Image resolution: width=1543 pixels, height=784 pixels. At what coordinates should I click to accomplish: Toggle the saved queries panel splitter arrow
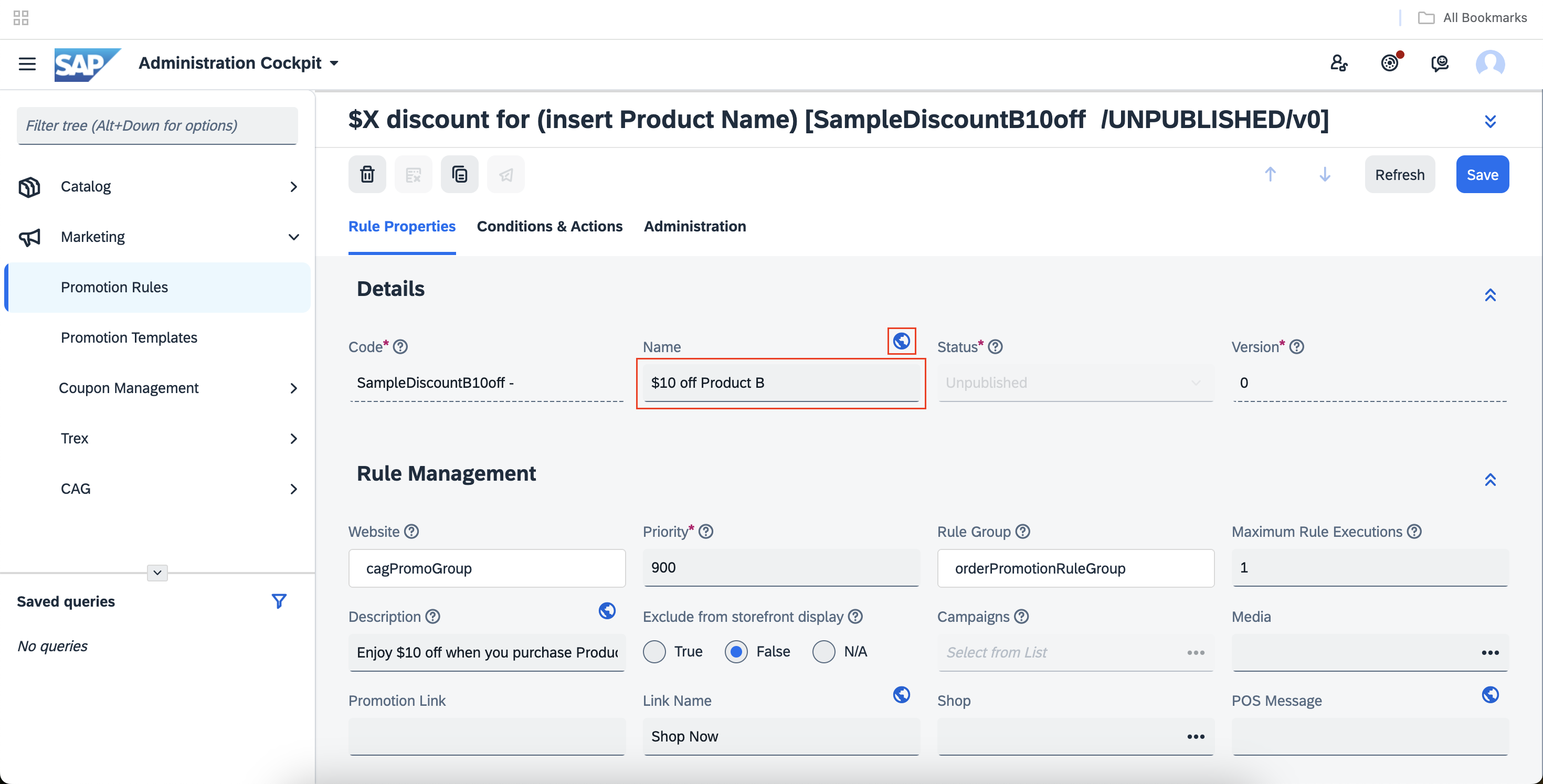157,573
